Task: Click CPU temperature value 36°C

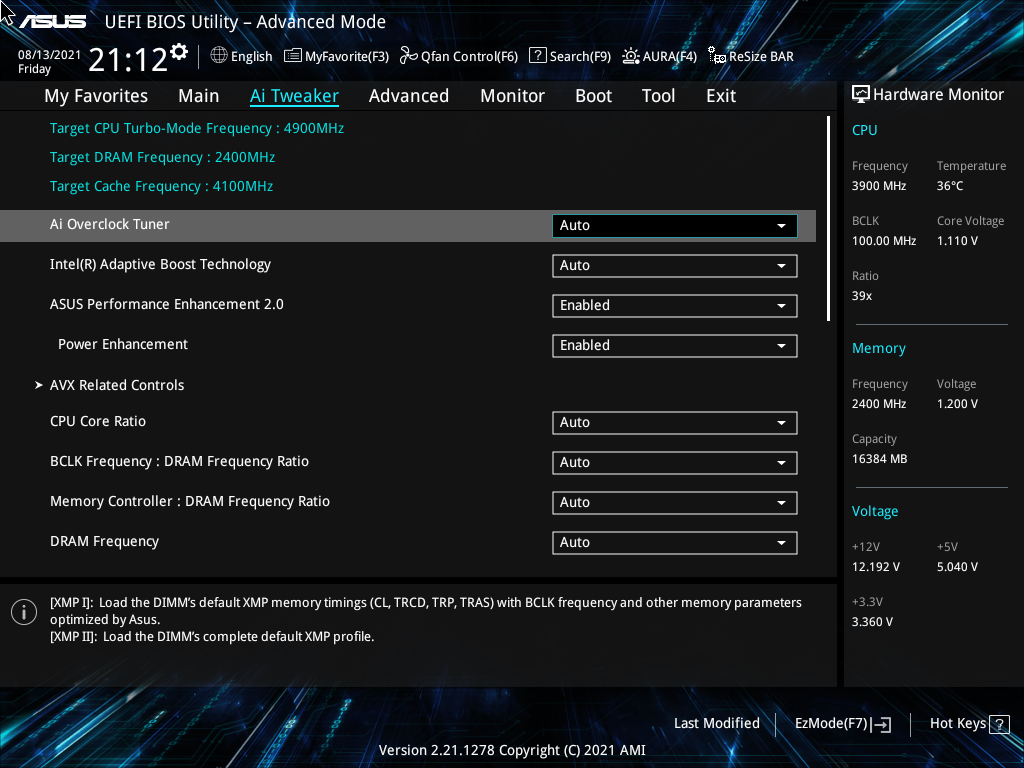Action: [950, 186]
